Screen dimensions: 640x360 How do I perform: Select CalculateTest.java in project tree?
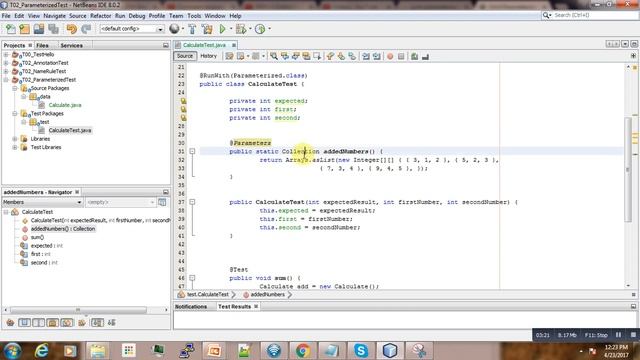(x=70, y=130)
